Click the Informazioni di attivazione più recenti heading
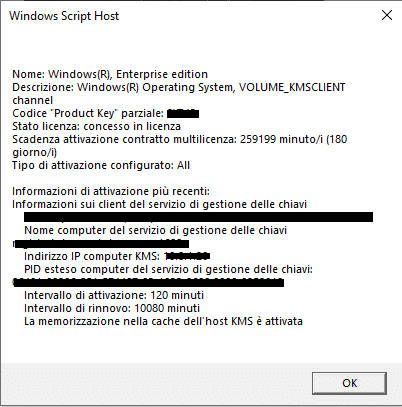The width and height of the screenshot is (402, 407). click(111, 191)
